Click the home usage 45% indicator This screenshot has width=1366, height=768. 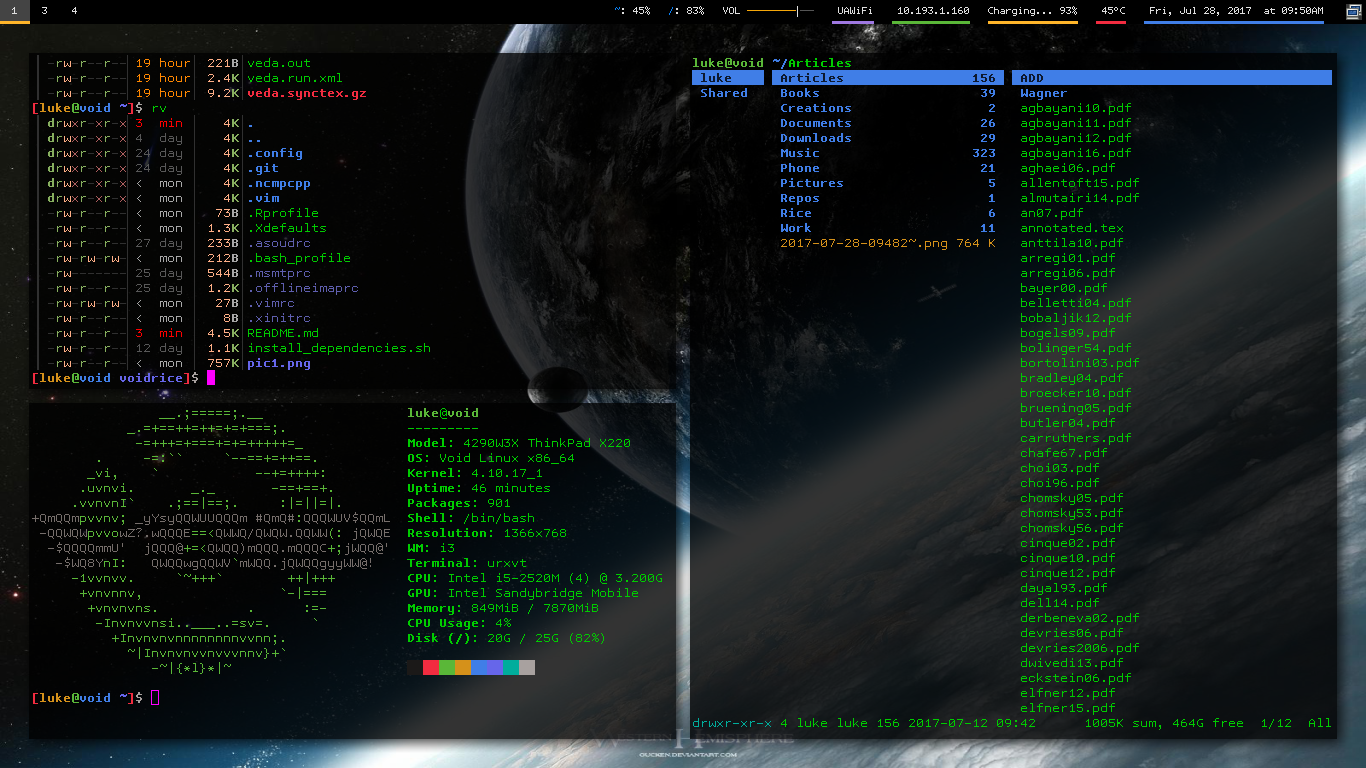coord(633,11)
